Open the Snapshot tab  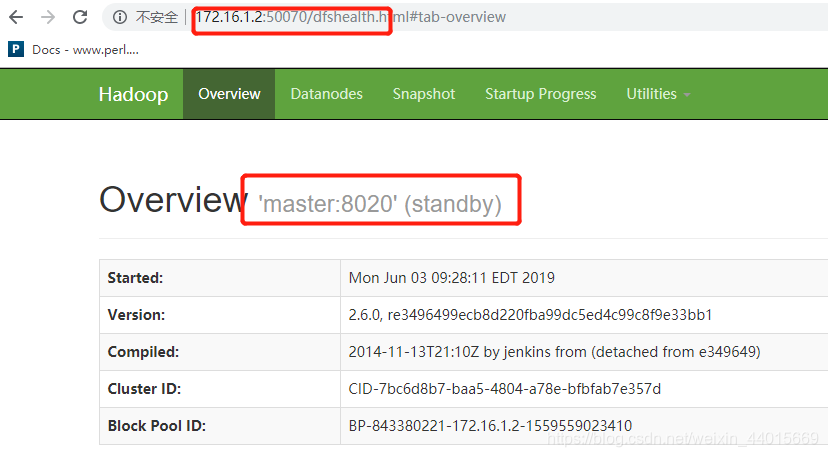[424, 94]
